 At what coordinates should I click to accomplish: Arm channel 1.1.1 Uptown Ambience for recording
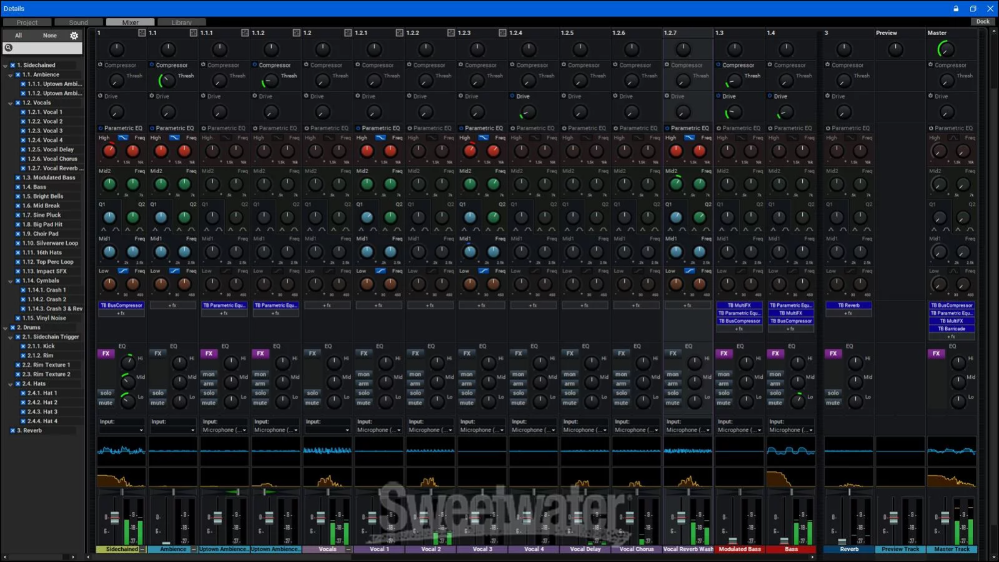click(x=209, y=384)
